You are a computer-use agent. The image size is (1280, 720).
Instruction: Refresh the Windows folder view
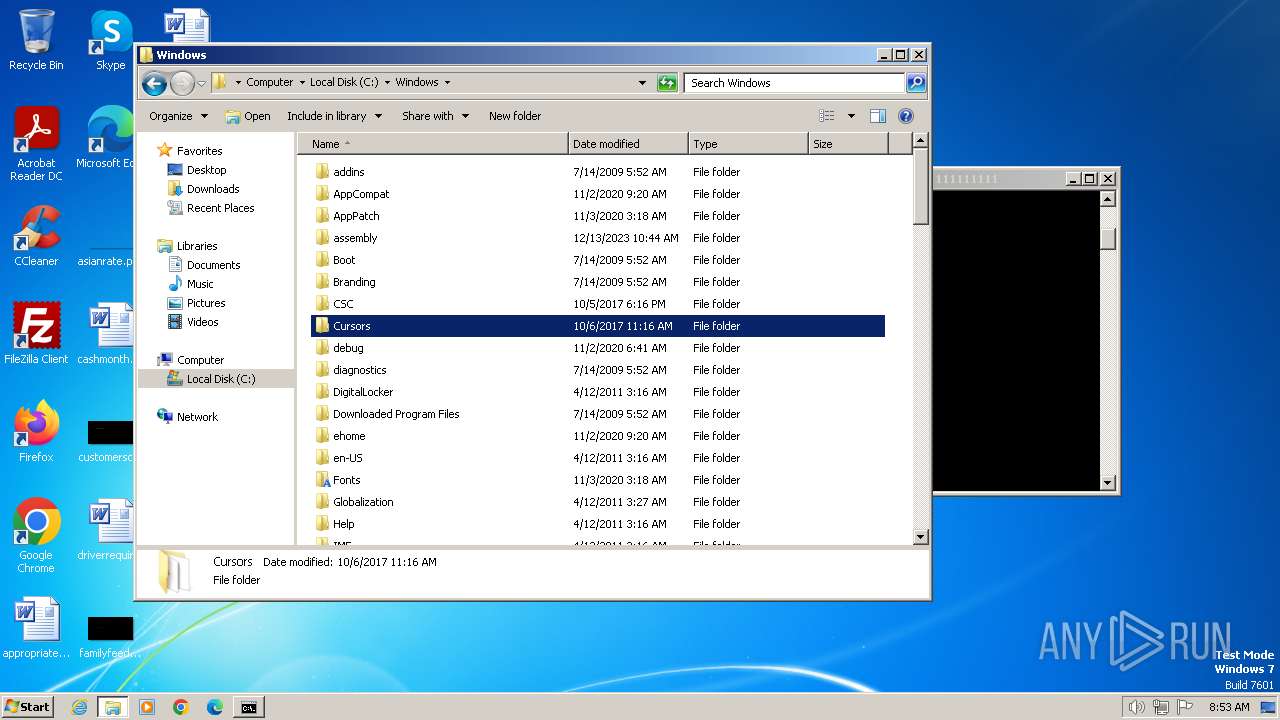pyautogui.click(x=667, y=83)
